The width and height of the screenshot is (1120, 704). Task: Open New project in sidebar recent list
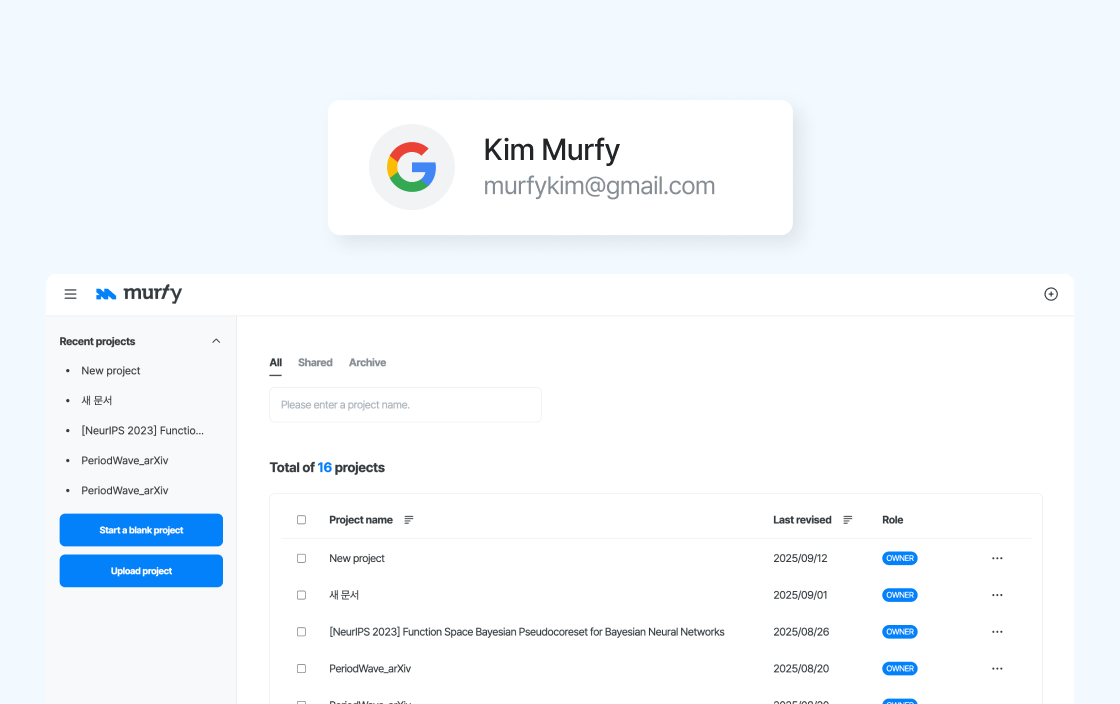pos(111,371)
